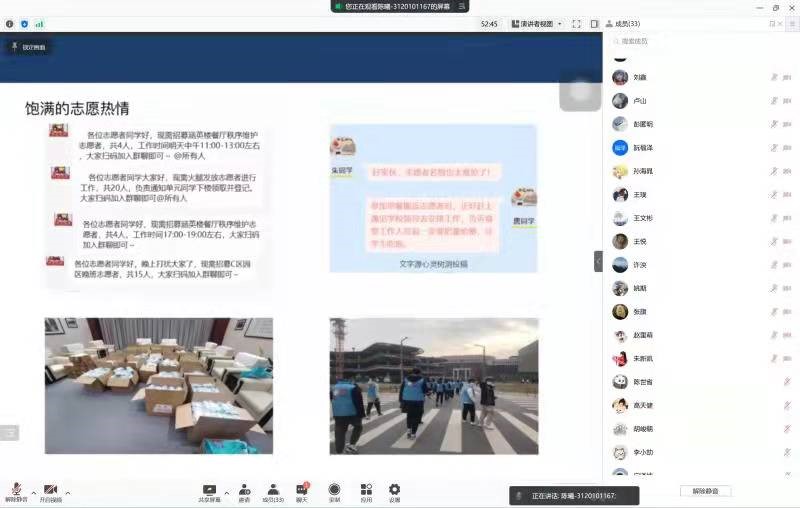Collapse the members panel with side handle
The width and height of the screenshot is (800, 508).
(x=599, y=261)
